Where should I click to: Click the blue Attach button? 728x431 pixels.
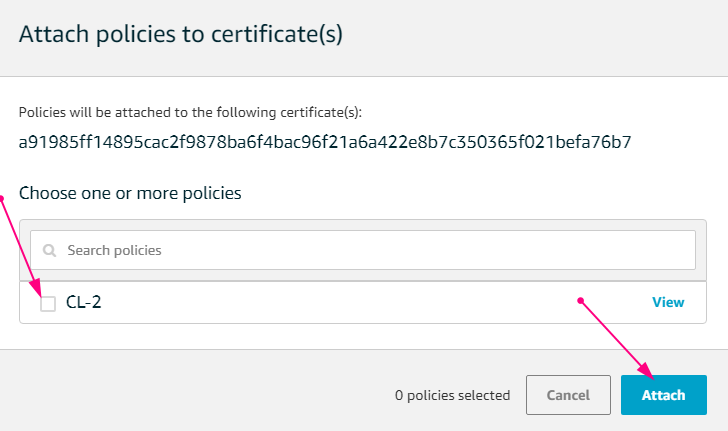663,395
